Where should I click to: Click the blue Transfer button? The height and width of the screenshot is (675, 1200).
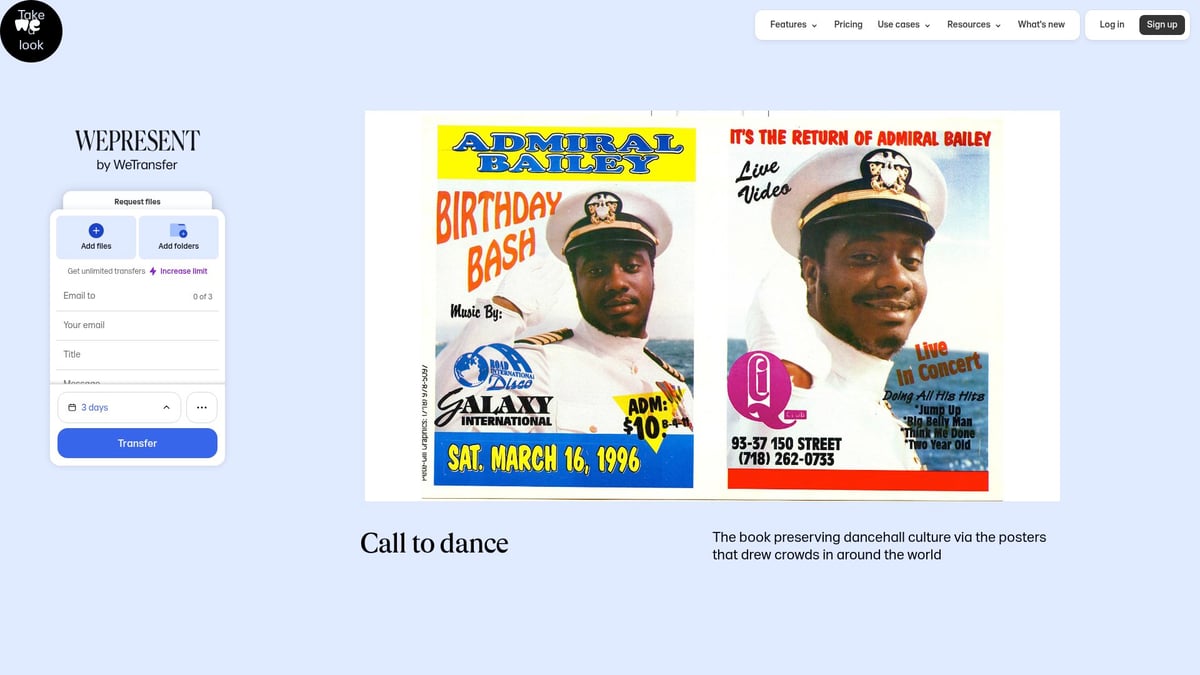tap(137, 443)
